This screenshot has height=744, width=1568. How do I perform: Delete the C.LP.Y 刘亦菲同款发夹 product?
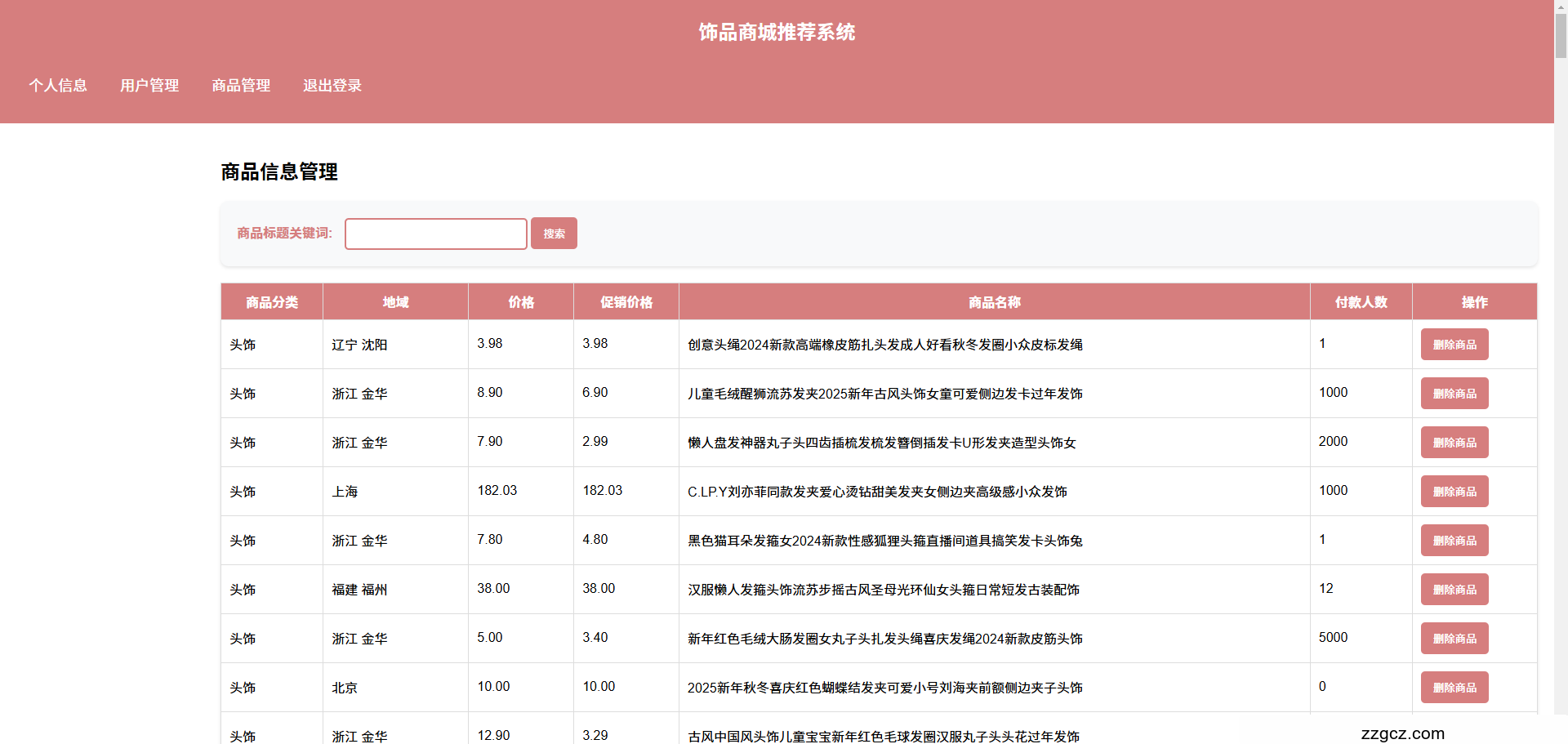[1454, 491]
